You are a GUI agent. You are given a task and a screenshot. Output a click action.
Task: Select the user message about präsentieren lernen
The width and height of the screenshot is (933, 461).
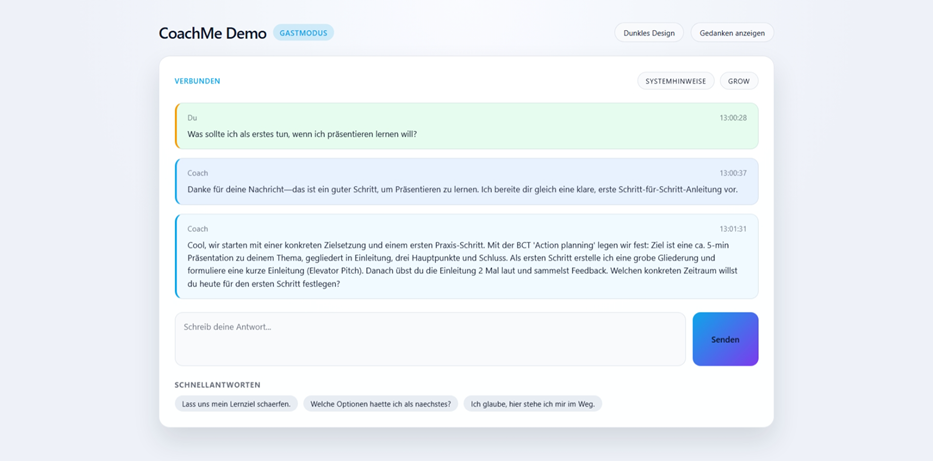coord(302,134)
